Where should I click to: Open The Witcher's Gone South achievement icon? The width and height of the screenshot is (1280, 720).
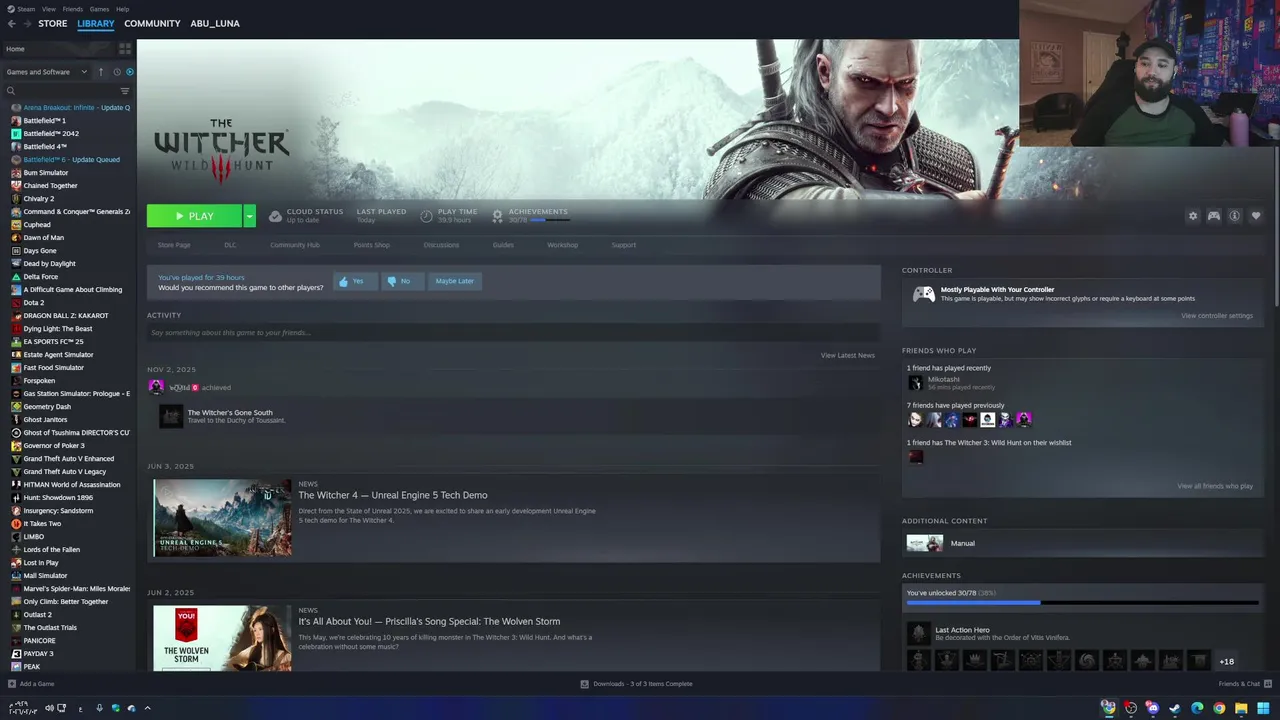click(171, 416)
